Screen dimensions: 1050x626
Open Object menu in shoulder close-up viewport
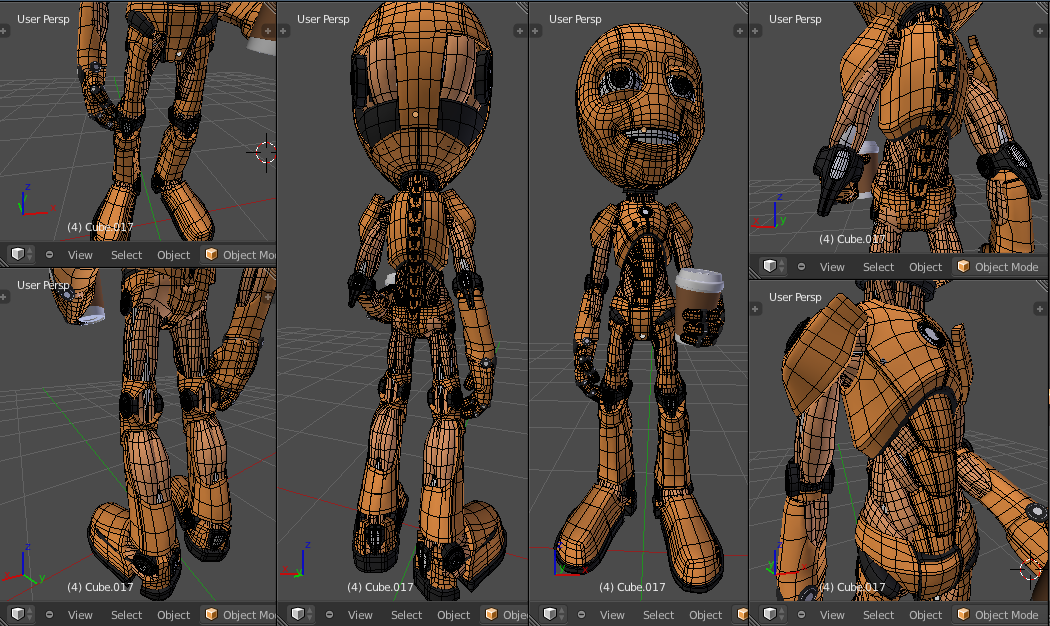(925, 615)
